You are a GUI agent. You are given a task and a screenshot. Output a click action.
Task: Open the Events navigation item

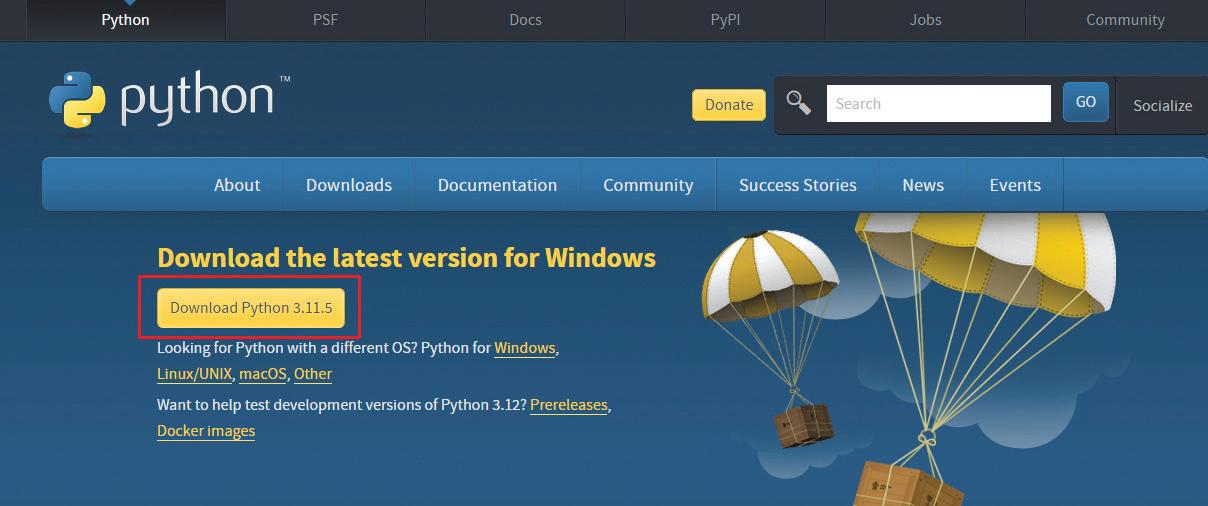[1015, 185]
